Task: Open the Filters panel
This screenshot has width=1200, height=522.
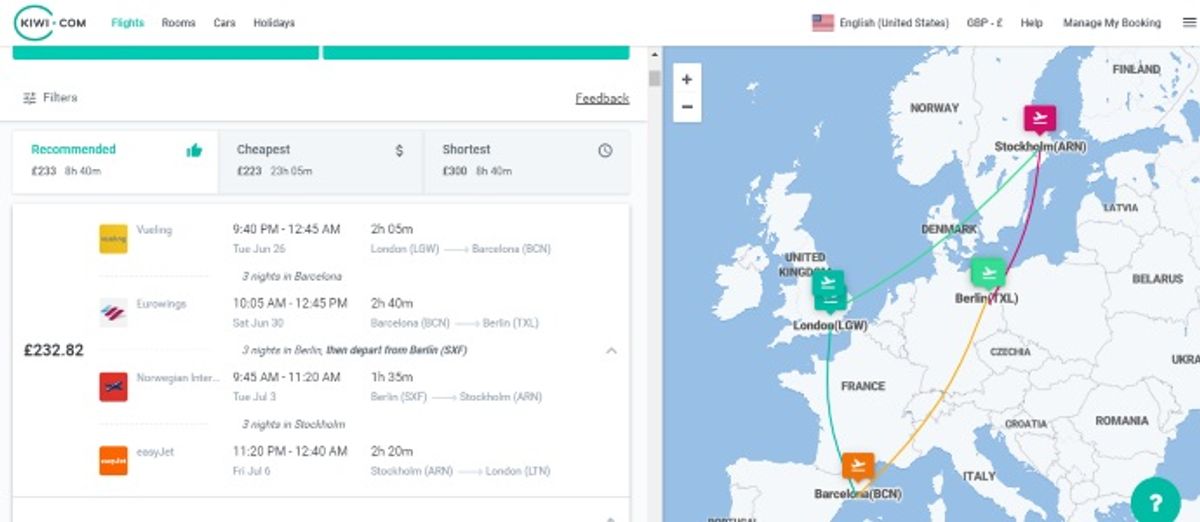Action: [x=50, y=98]
